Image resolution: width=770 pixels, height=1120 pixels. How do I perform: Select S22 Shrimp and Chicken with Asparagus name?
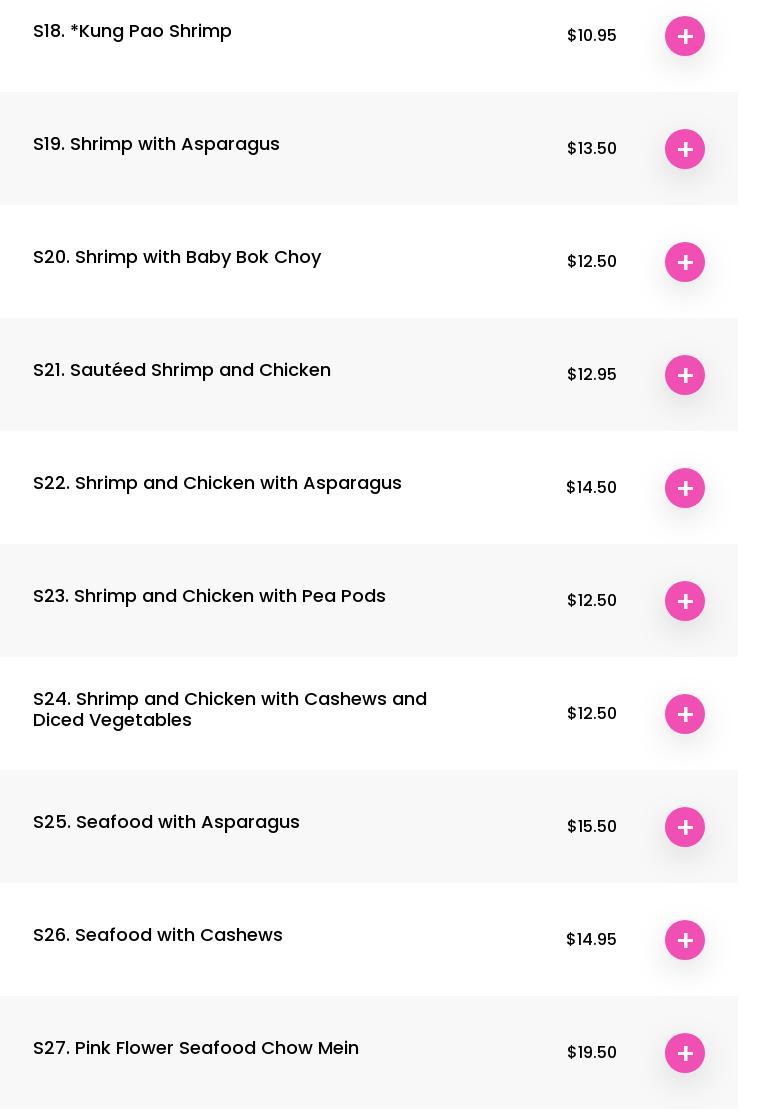[x=217, y=483]
